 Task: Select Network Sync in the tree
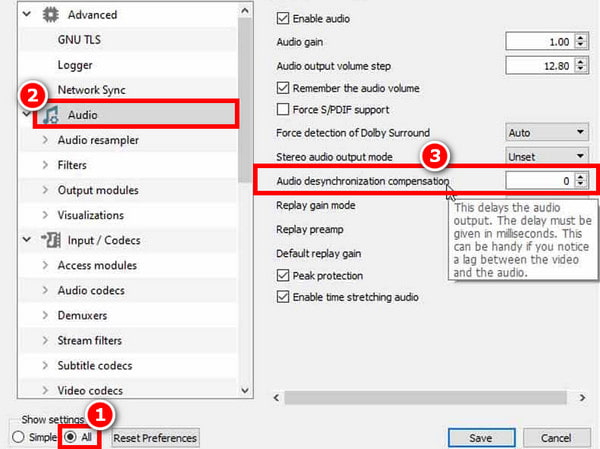click(x=91, y=90)
